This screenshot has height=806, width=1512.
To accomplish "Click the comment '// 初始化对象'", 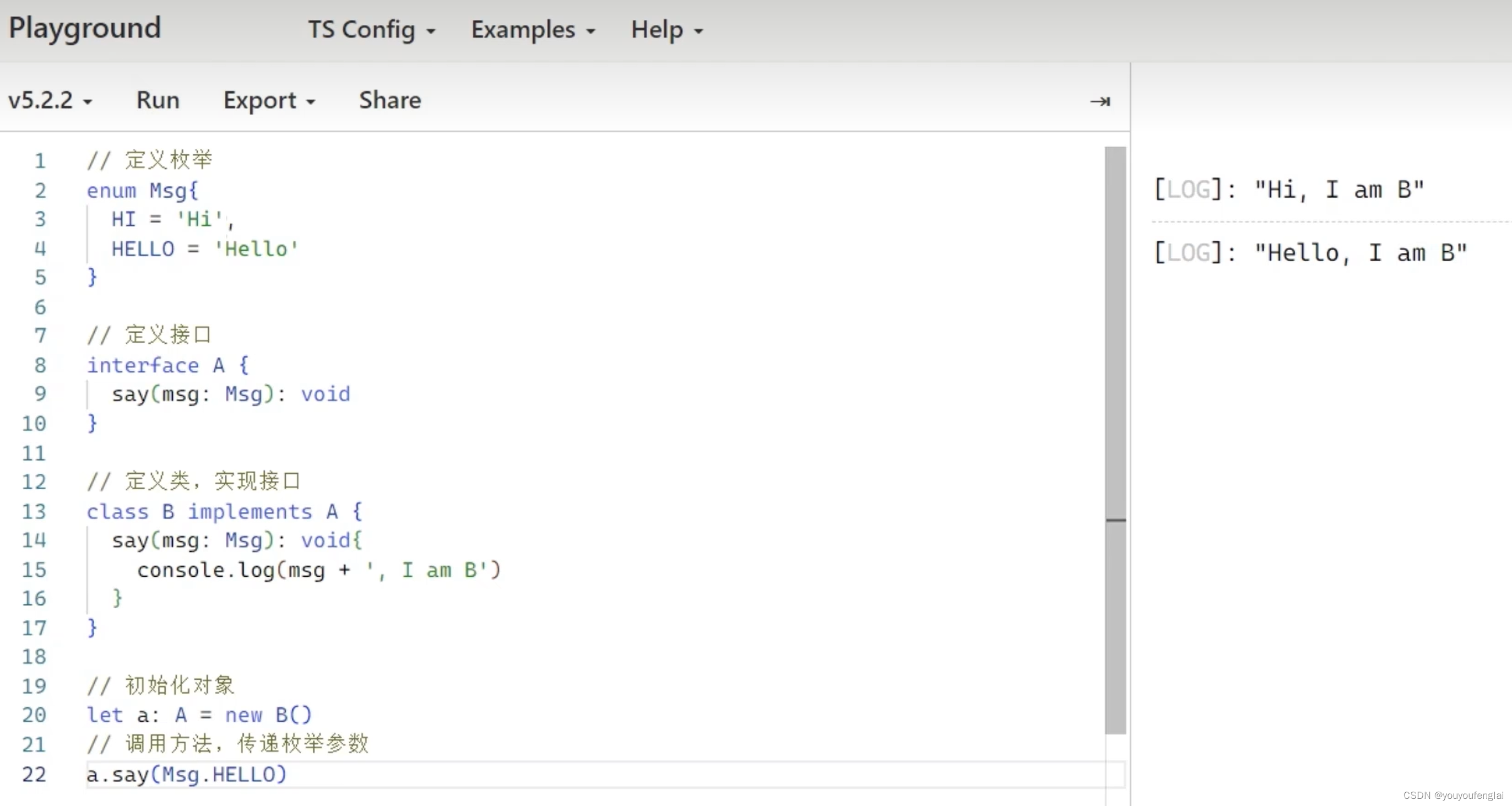I will tap(161, 685).
